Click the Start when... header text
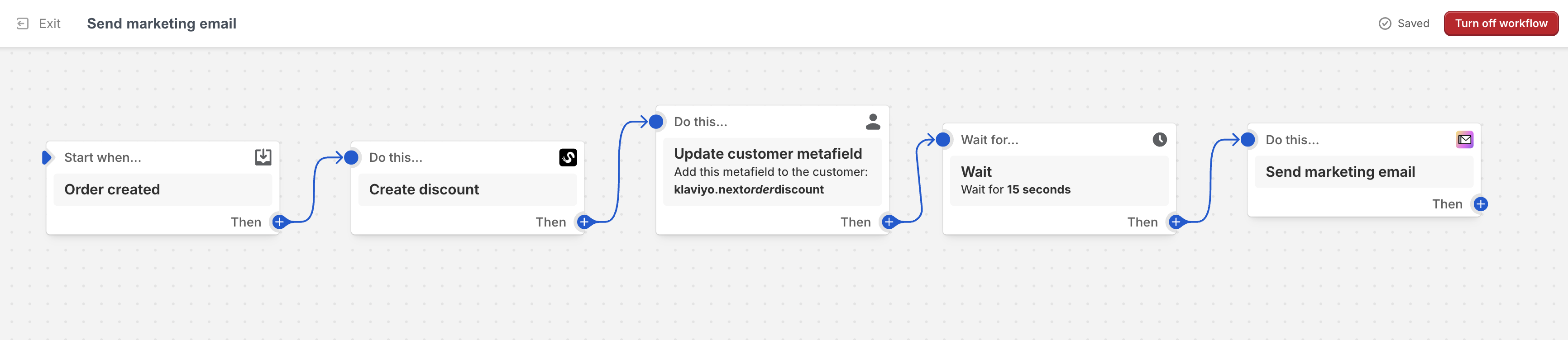 103,157
